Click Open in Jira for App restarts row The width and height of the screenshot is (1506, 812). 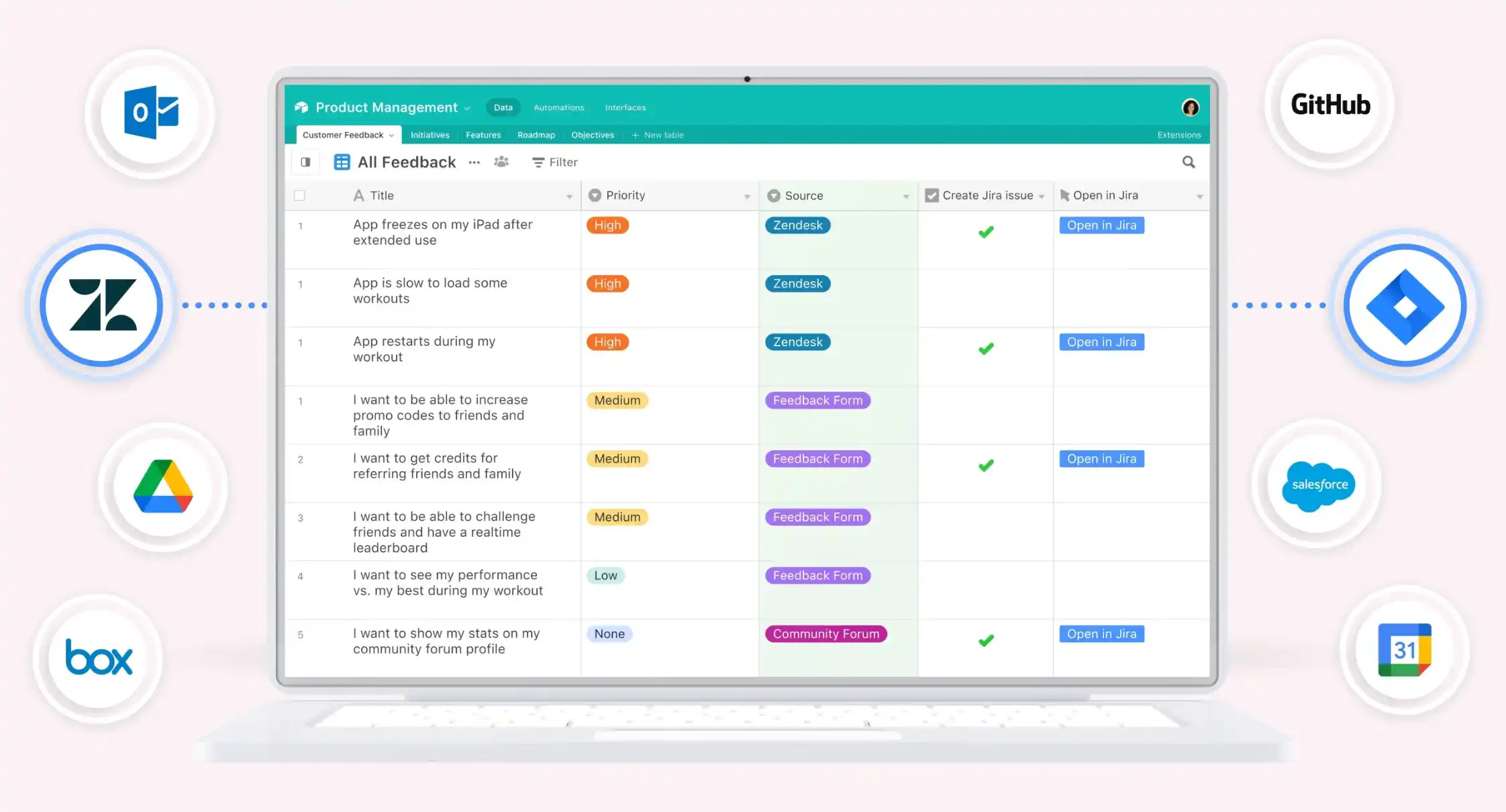pyautogui.click(x=1101, y=342)
